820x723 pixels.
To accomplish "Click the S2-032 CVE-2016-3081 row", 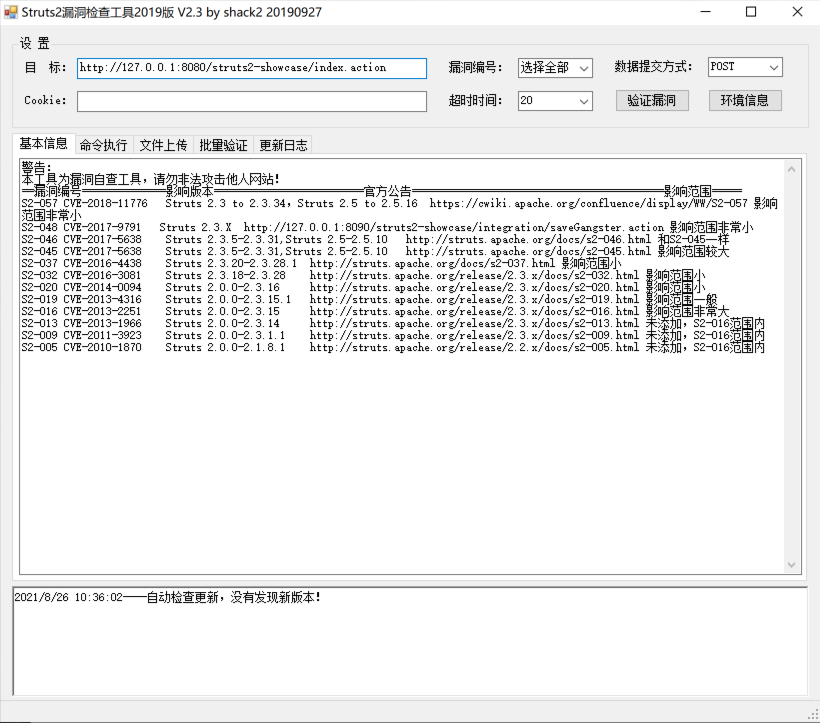I will pos(363,276).
